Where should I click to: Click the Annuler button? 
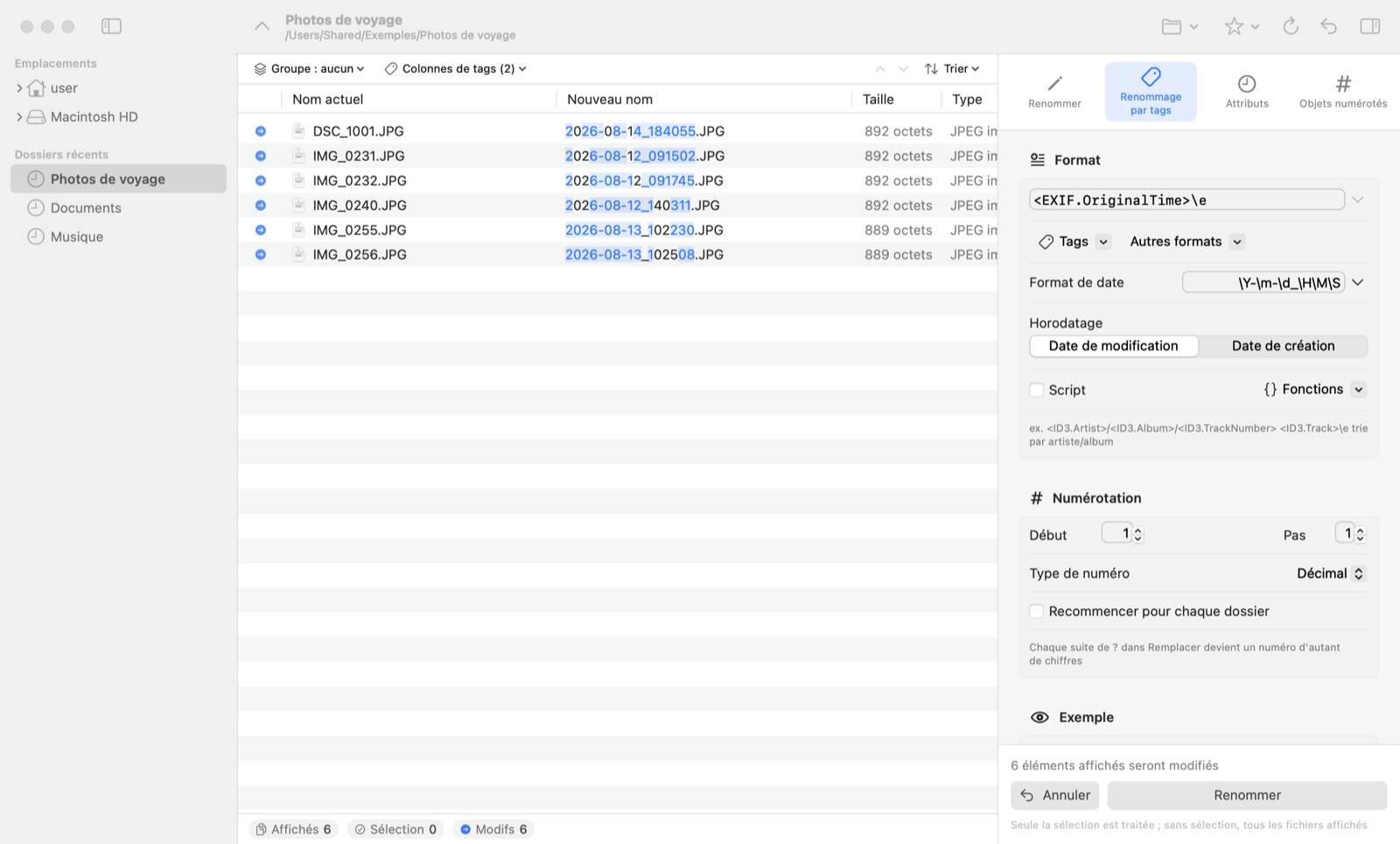(1055, 795)
